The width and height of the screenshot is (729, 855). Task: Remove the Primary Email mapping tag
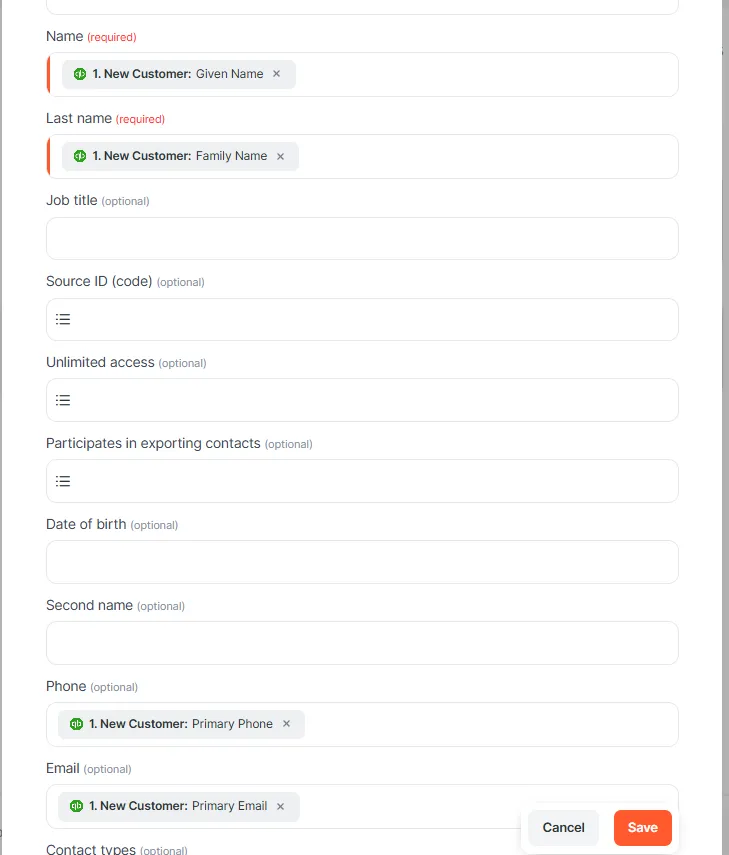coord(280,806)
